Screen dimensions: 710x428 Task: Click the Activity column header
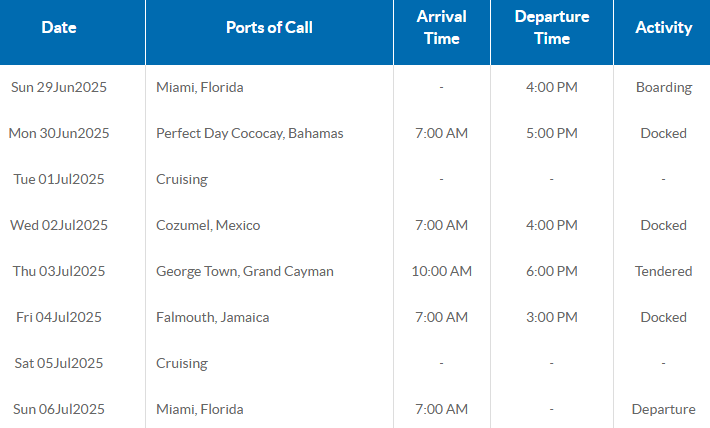pos(663,28)
